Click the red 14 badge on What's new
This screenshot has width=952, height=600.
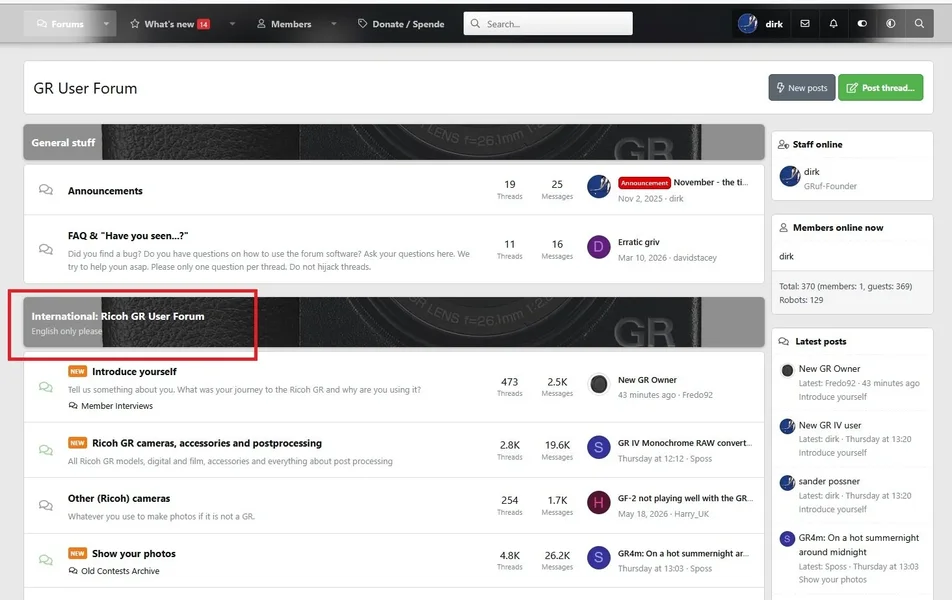pyautogui.click(x=203, y=24)
